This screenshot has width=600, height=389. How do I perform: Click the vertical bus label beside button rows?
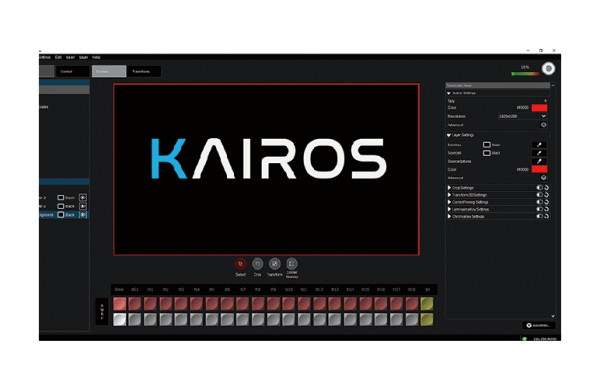(102, 311)
